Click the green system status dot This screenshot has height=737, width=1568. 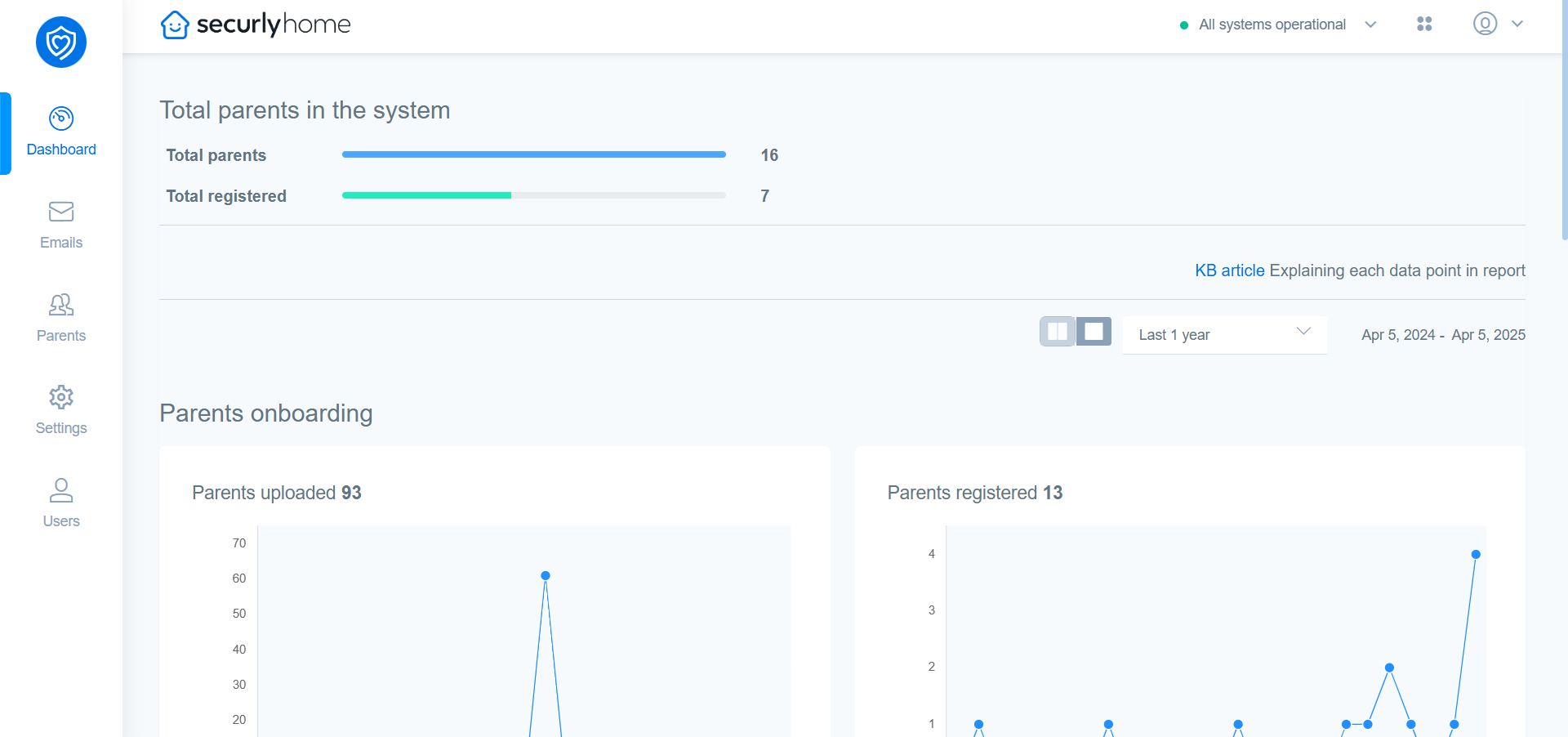point(1184,25)
